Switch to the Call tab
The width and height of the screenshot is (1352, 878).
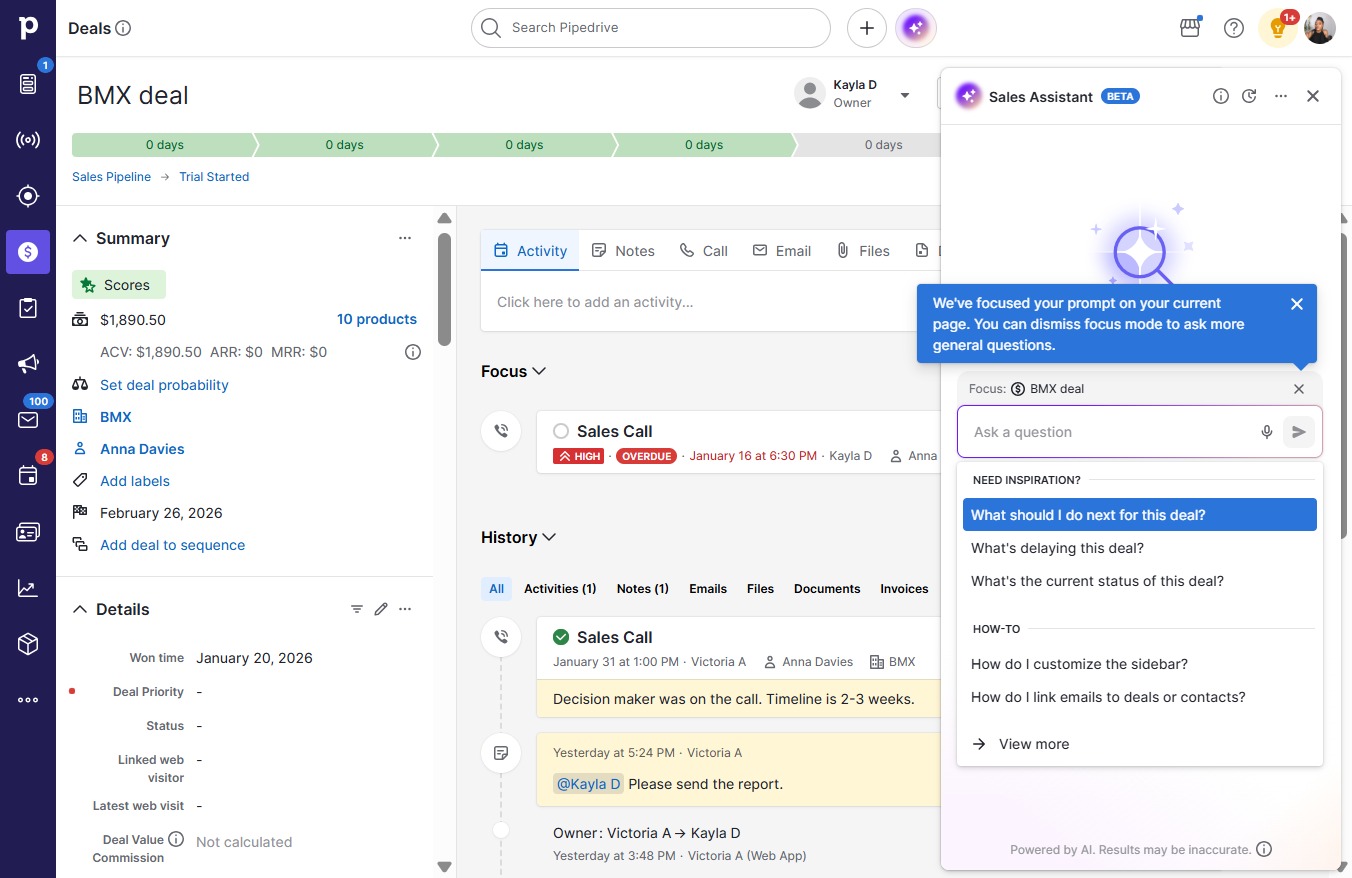pos(703,251)
